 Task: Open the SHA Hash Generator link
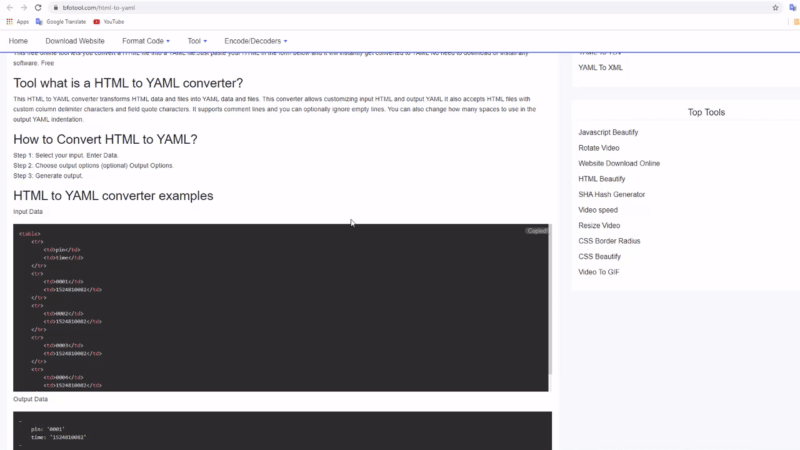point(611,194)
